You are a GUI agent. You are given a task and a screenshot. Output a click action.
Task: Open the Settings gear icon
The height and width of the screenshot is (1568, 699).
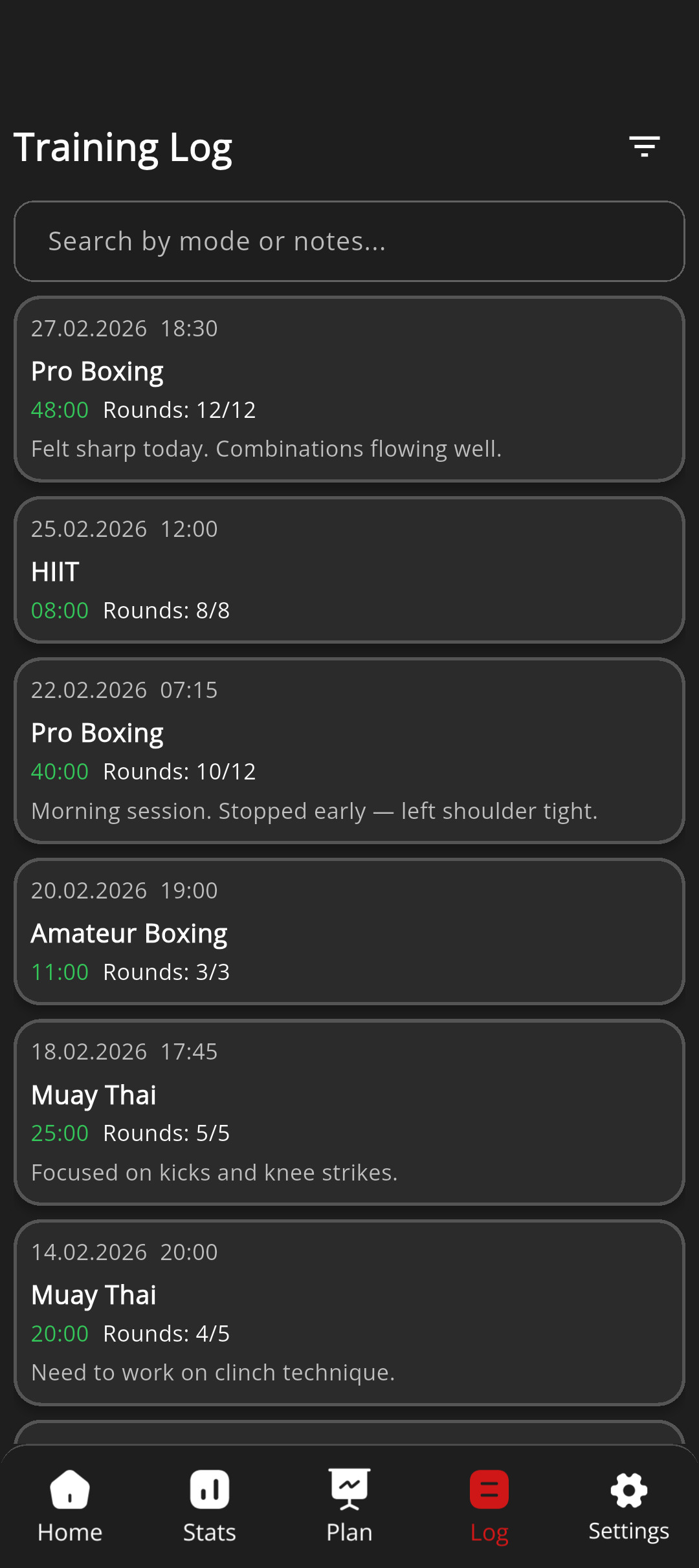click(x=628, y=1489)
